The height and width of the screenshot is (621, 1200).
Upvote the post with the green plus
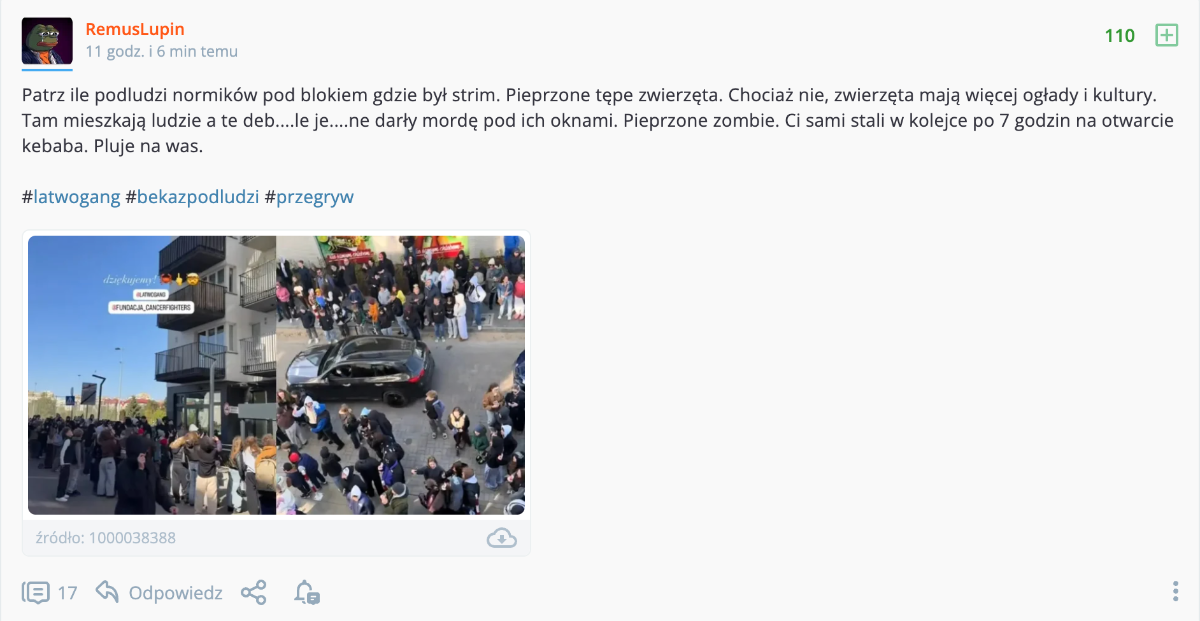click(1166, 36)
